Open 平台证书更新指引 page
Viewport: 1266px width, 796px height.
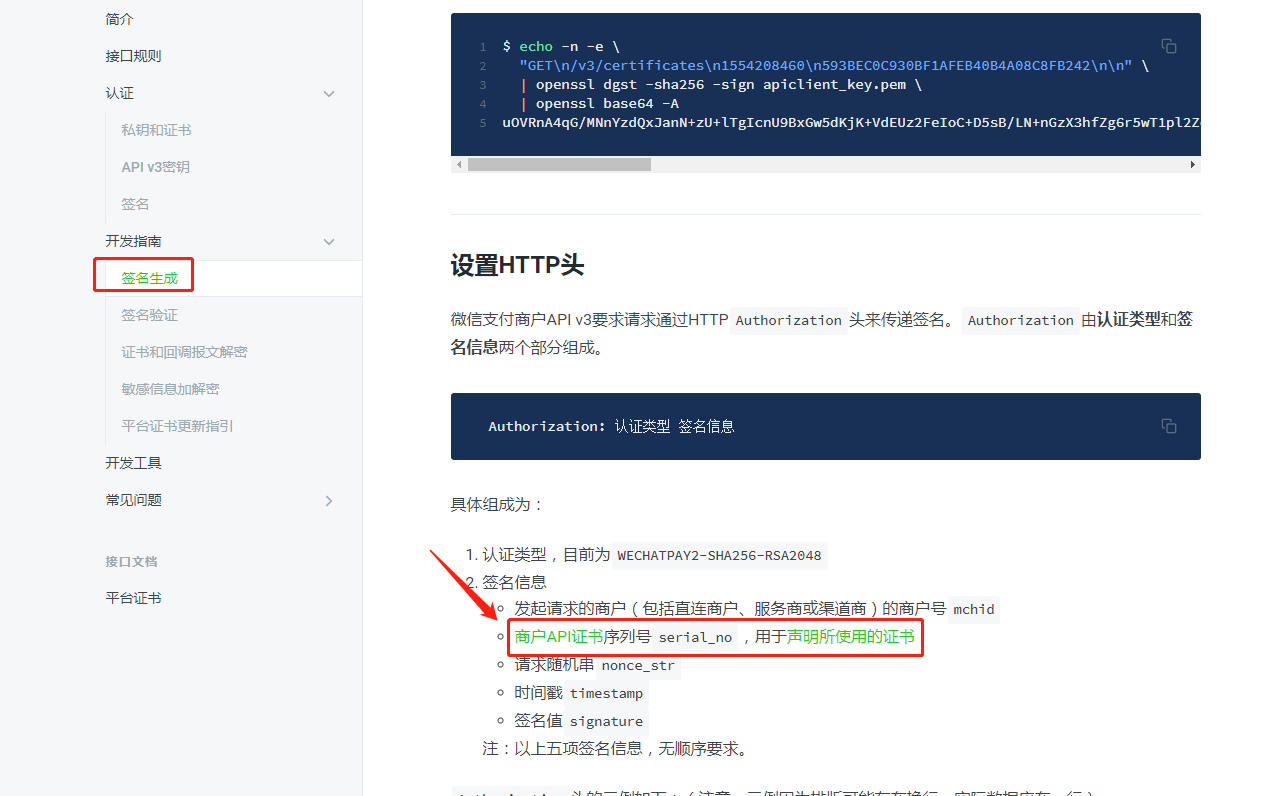(177, 426)
